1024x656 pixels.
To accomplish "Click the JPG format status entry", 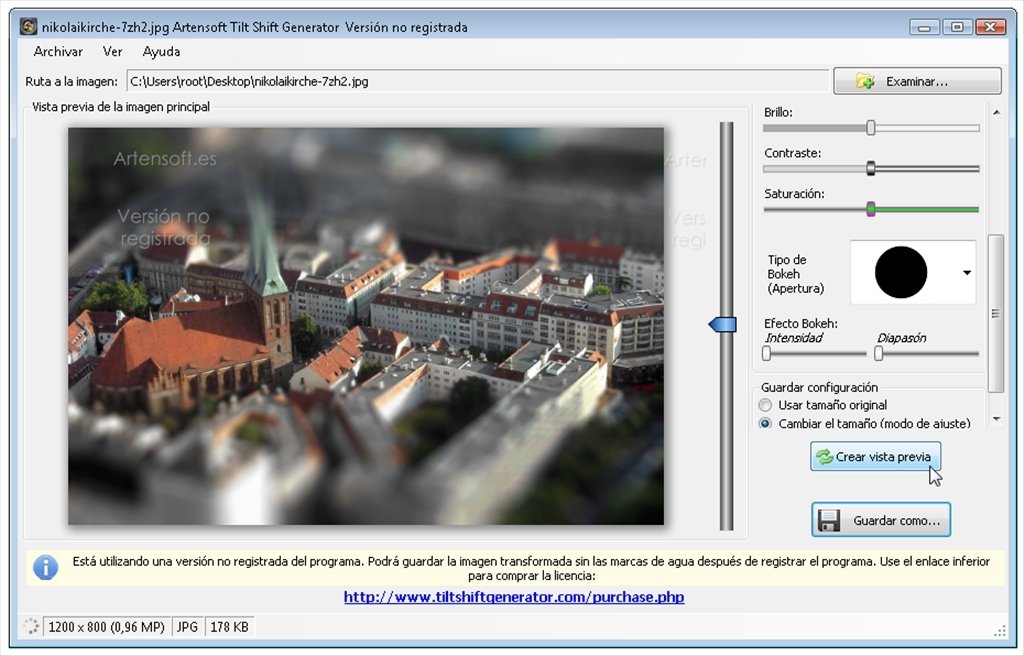I will coord(187,627).
